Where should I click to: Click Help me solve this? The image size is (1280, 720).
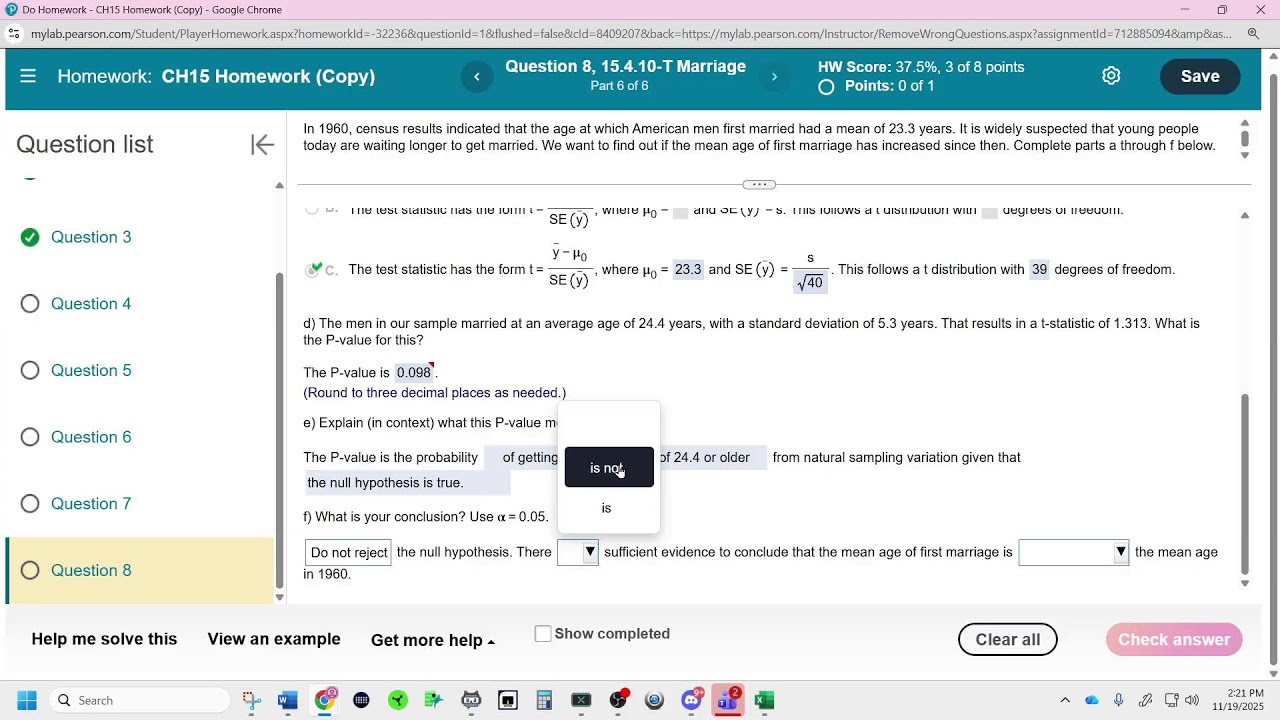pos(104,640)
